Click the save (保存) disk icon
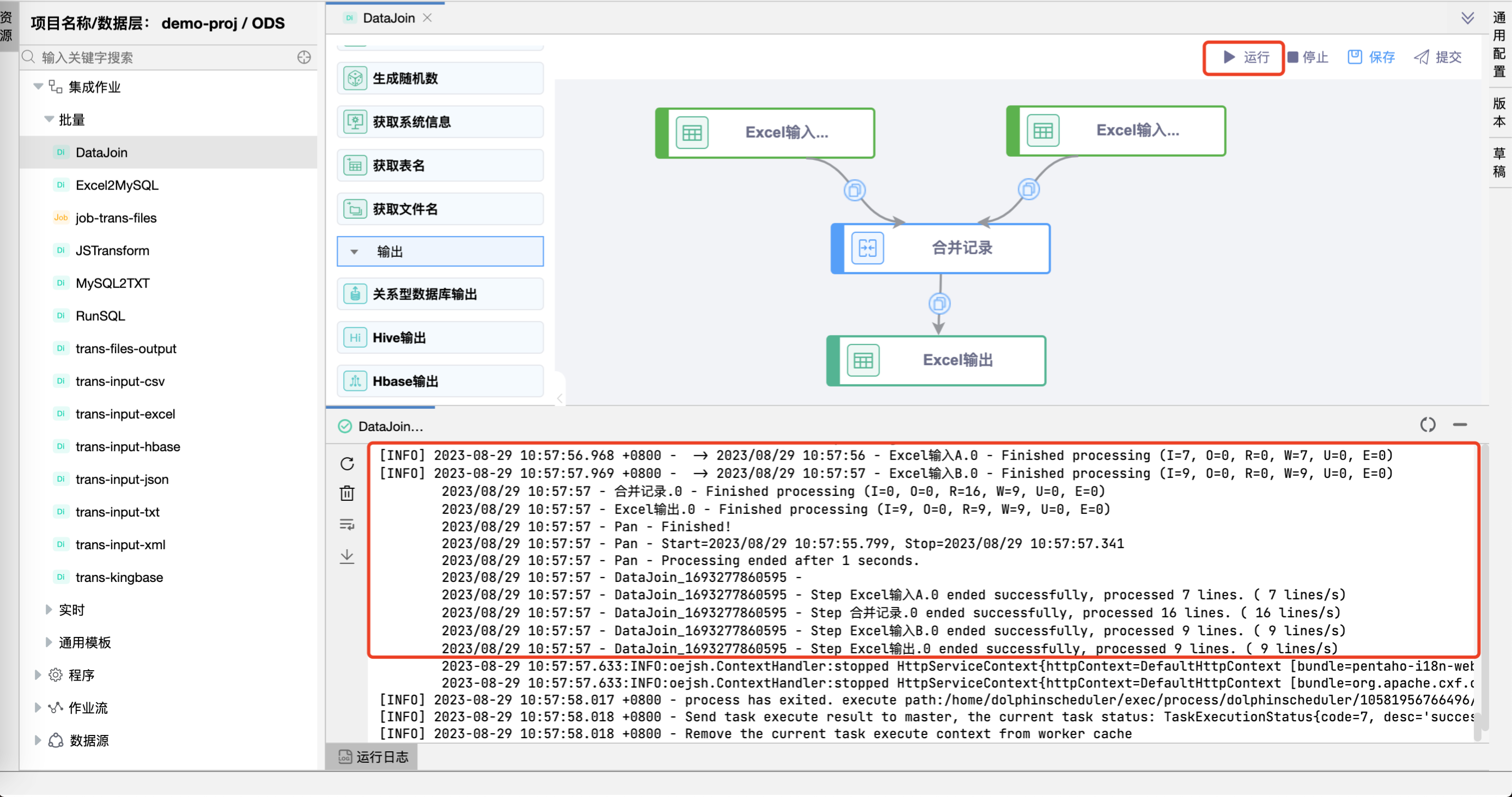 coord(1354,57)
